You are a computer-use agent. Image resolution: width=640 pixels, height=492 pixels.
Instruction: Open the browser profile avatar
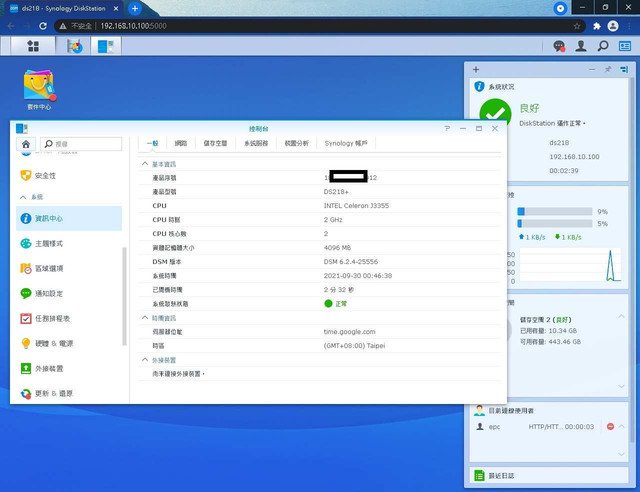click(613, 26)
